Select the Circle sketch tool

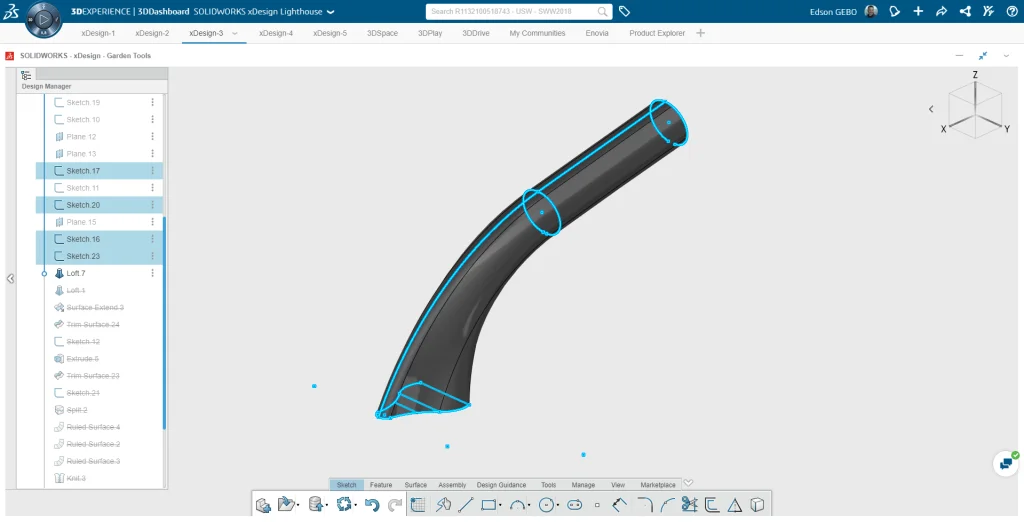click(x=547, y=505)
